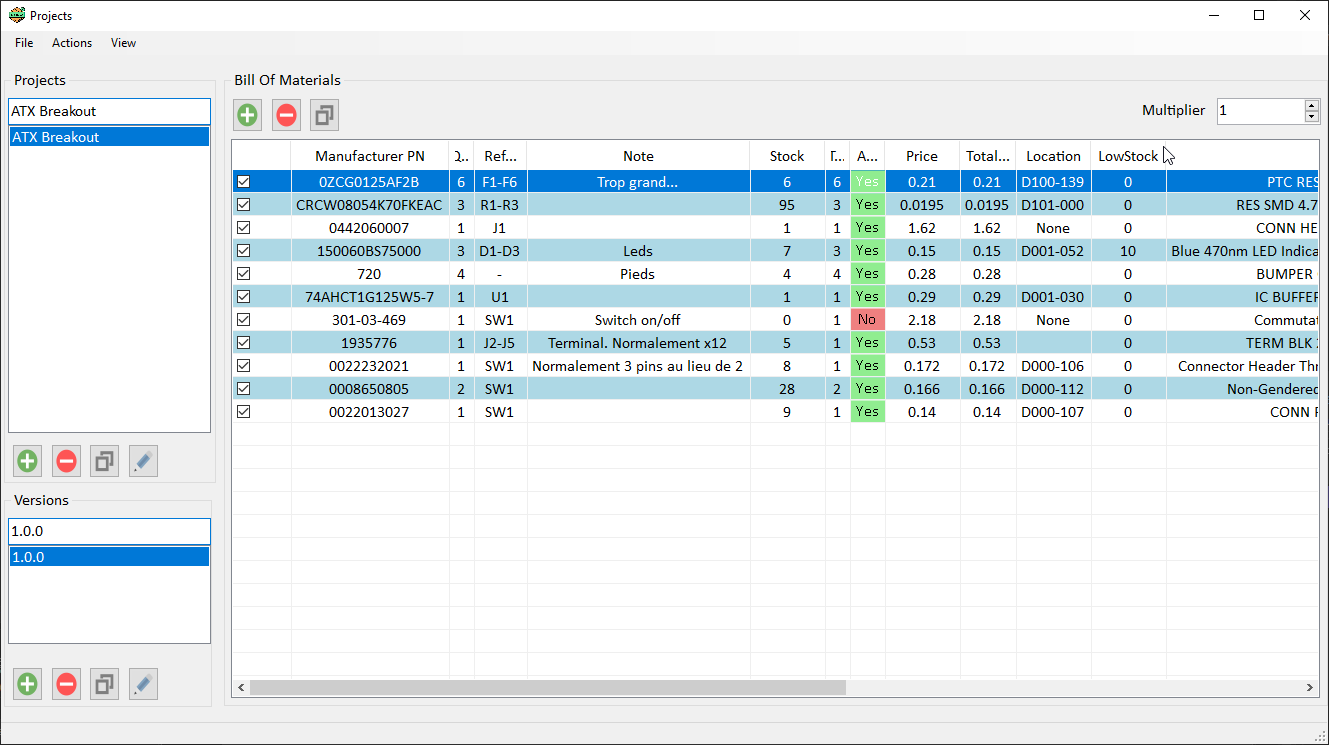Toggle checkbox for part 0442060007
This screenshot has width=1329, height=745.
pos(243,228)
